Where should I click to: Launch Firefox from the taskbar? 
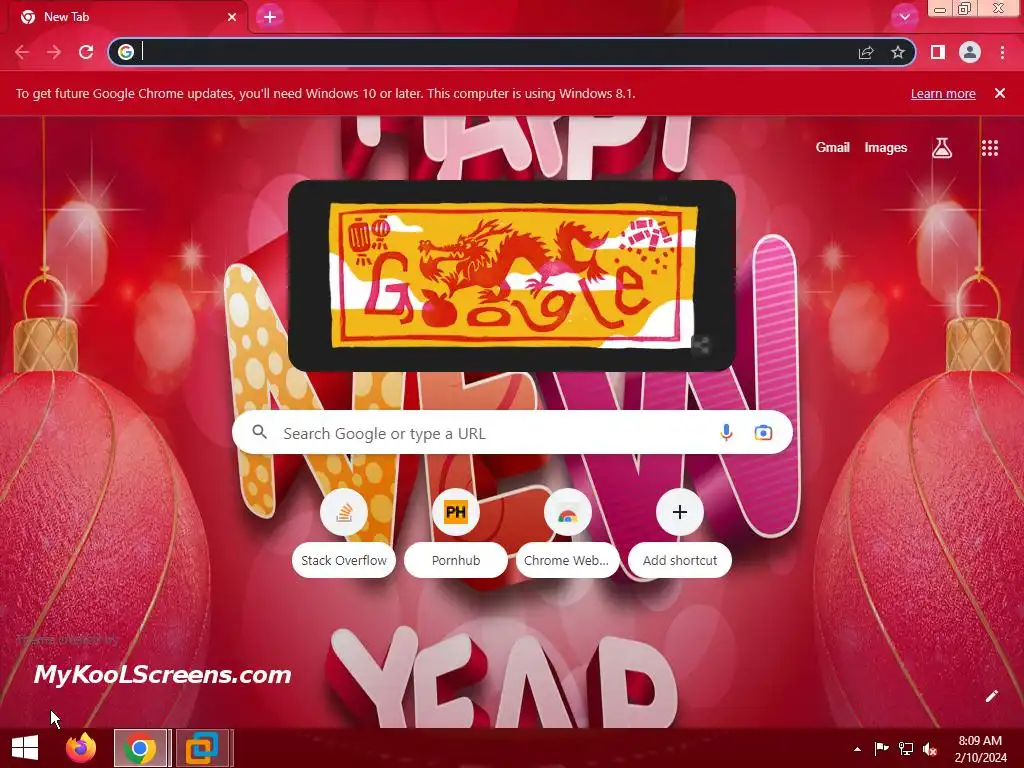[x=81, y=748]
